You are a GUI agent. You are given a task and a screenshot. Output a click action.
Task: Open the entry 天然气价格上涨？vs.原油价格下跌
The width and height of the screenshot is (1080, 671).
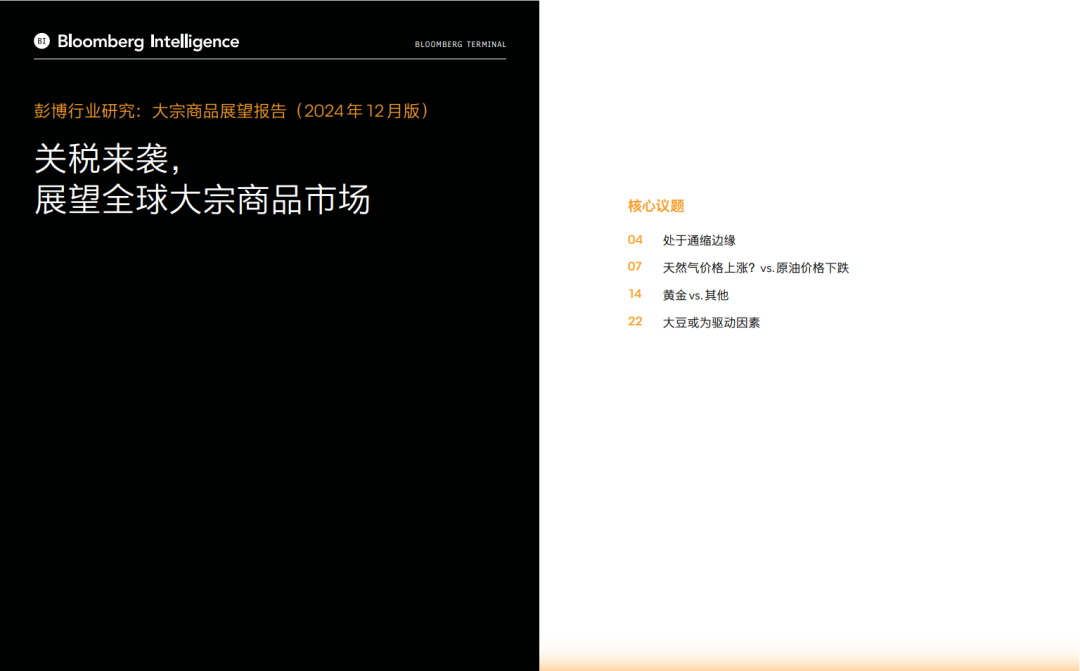[x=756, y=268]
